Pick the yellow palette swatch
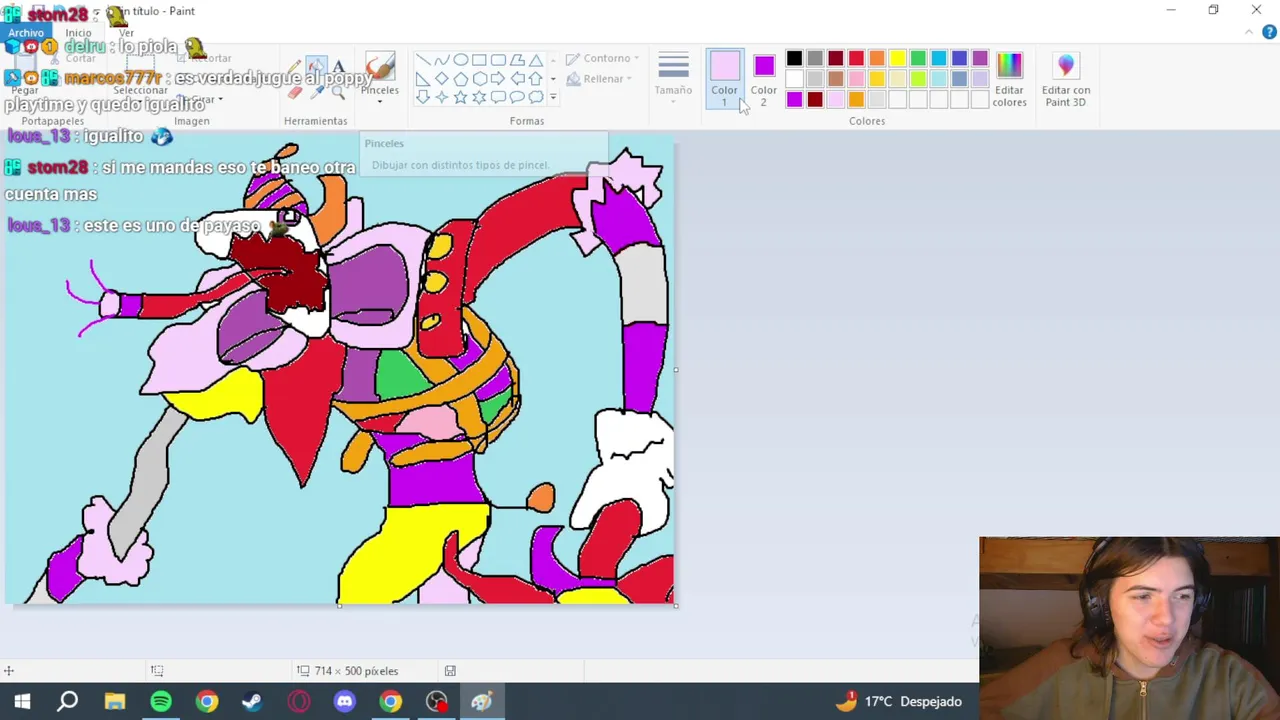 [x=898, y=58]
